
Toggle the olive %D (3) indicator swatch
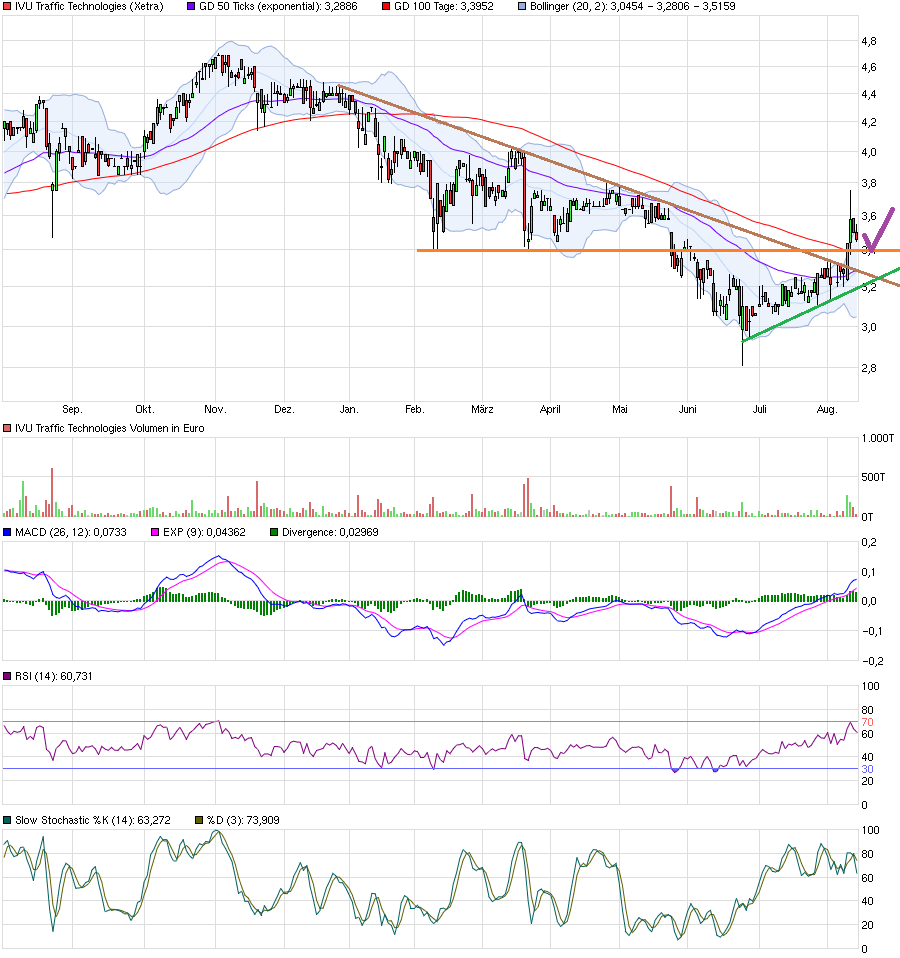pyautogui.click(x=198, y=818)
